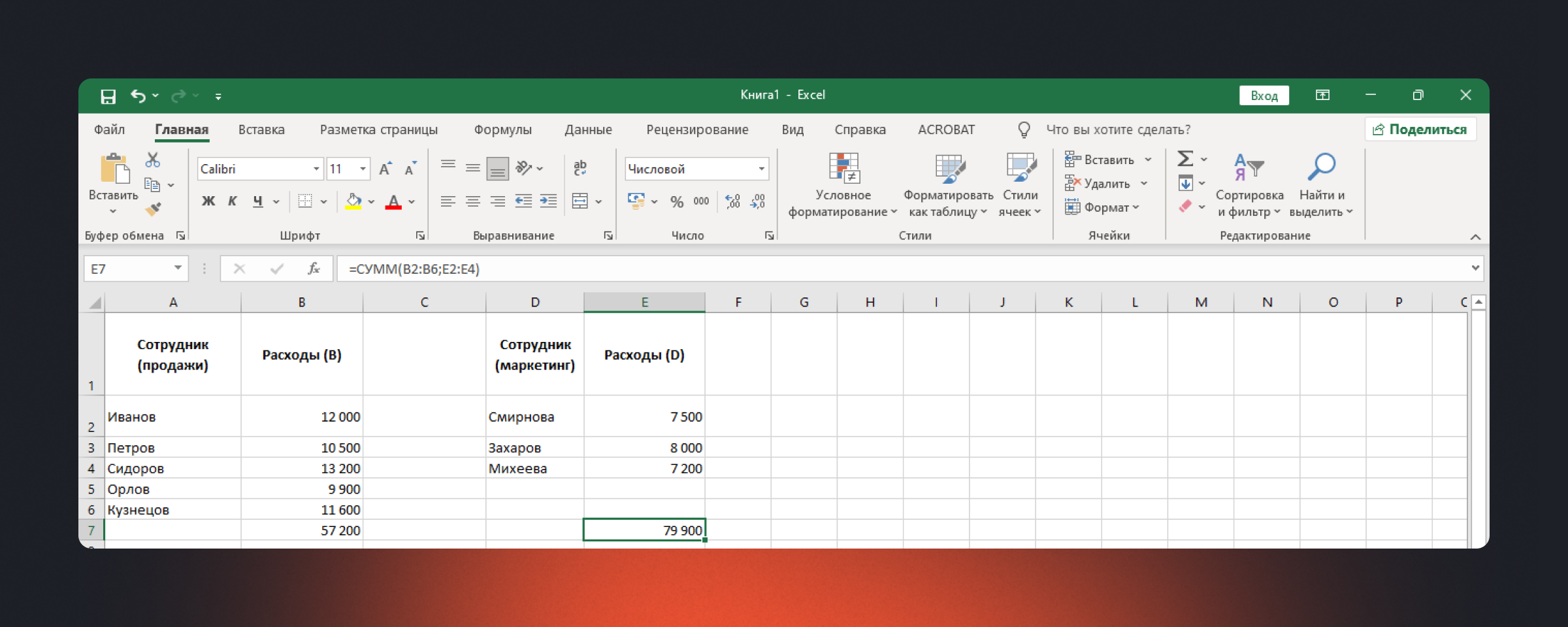Click the Вход sign-in button
This screenshot has height=627, width=1568.
click(x=1264, y=95)
